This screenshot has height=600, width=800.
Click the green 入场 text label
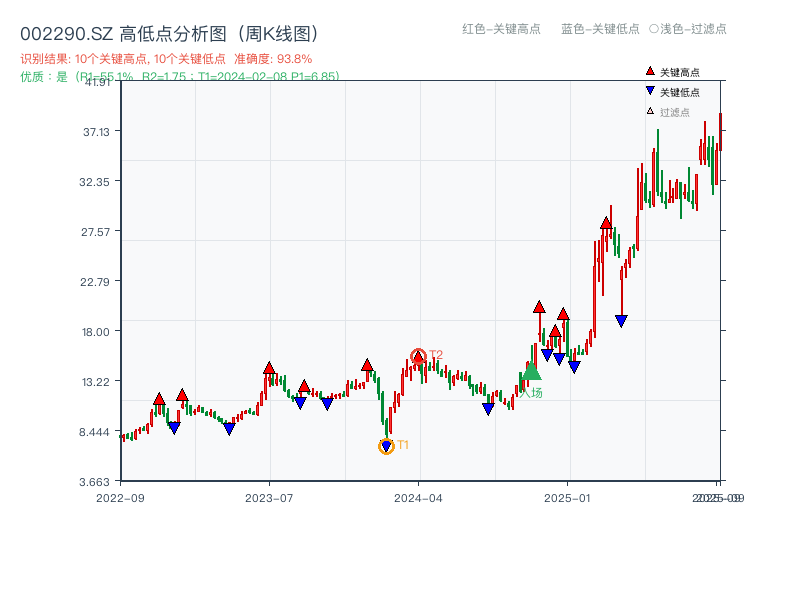click(531, 393)
